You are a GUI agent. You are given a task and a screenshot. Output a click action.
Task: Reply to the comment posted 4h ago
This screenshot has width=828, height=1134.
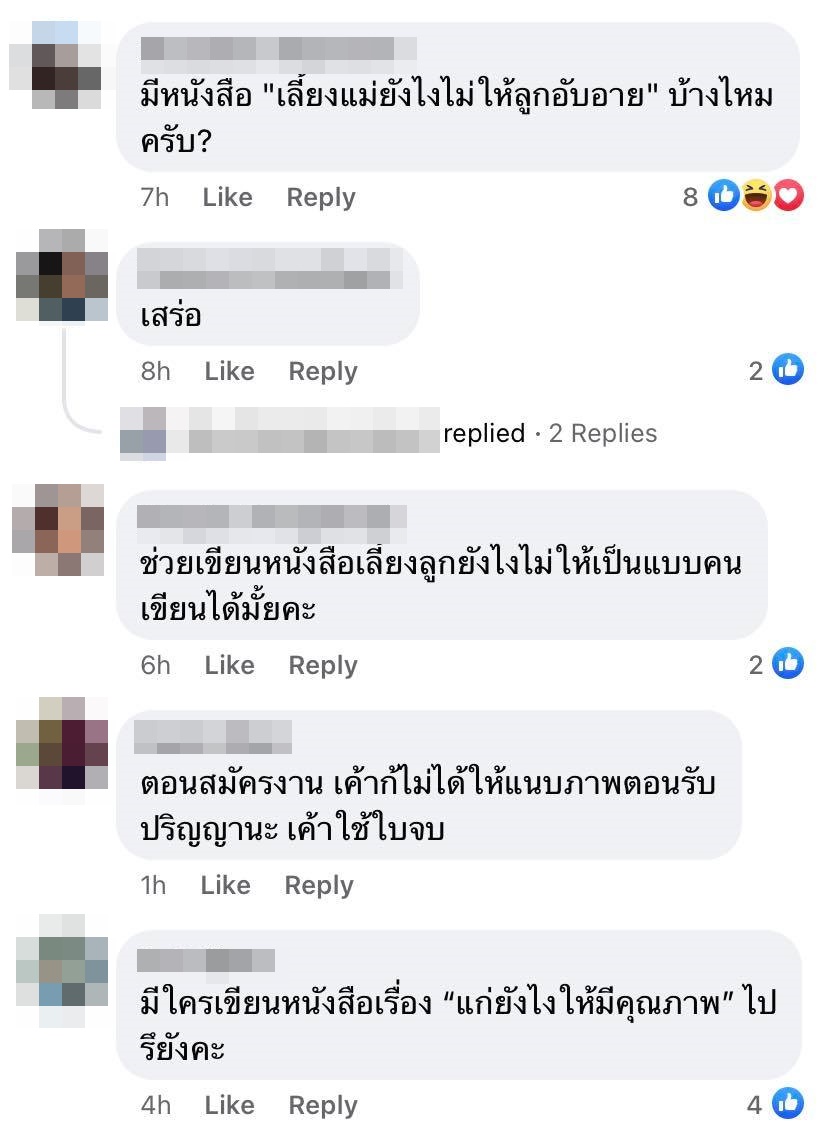pos(323,1105)
